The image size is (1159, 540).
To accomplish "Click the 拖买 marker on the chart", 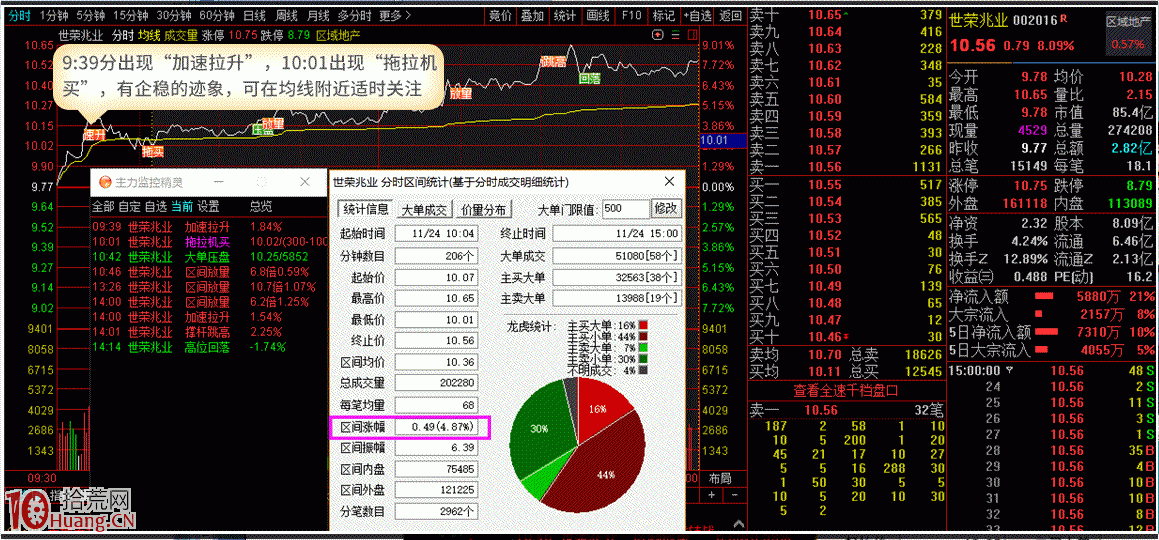I will click(152, 151).
